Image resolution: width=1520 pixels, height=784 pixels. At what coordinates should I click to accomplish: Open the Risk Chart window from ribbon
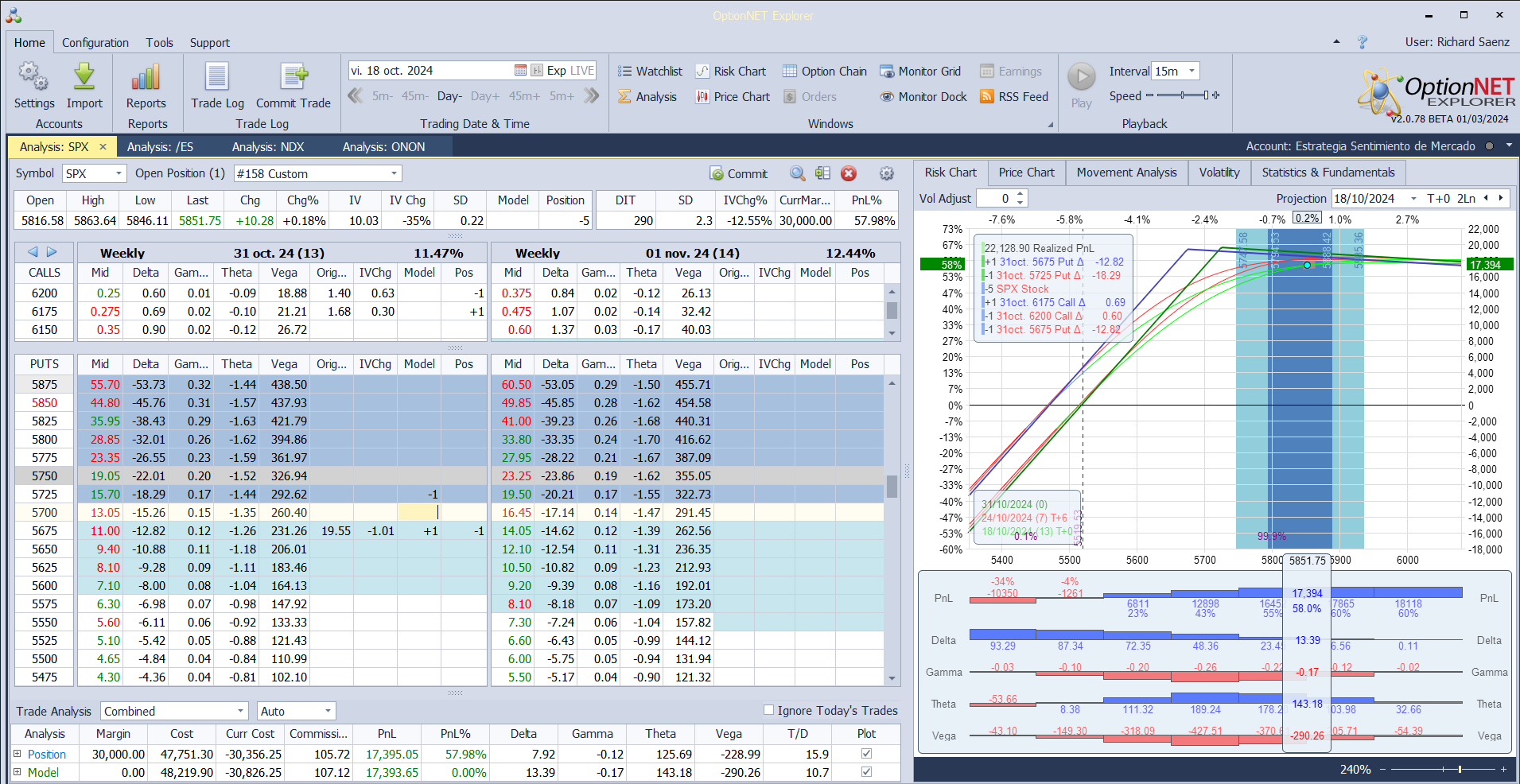[730, 71]
